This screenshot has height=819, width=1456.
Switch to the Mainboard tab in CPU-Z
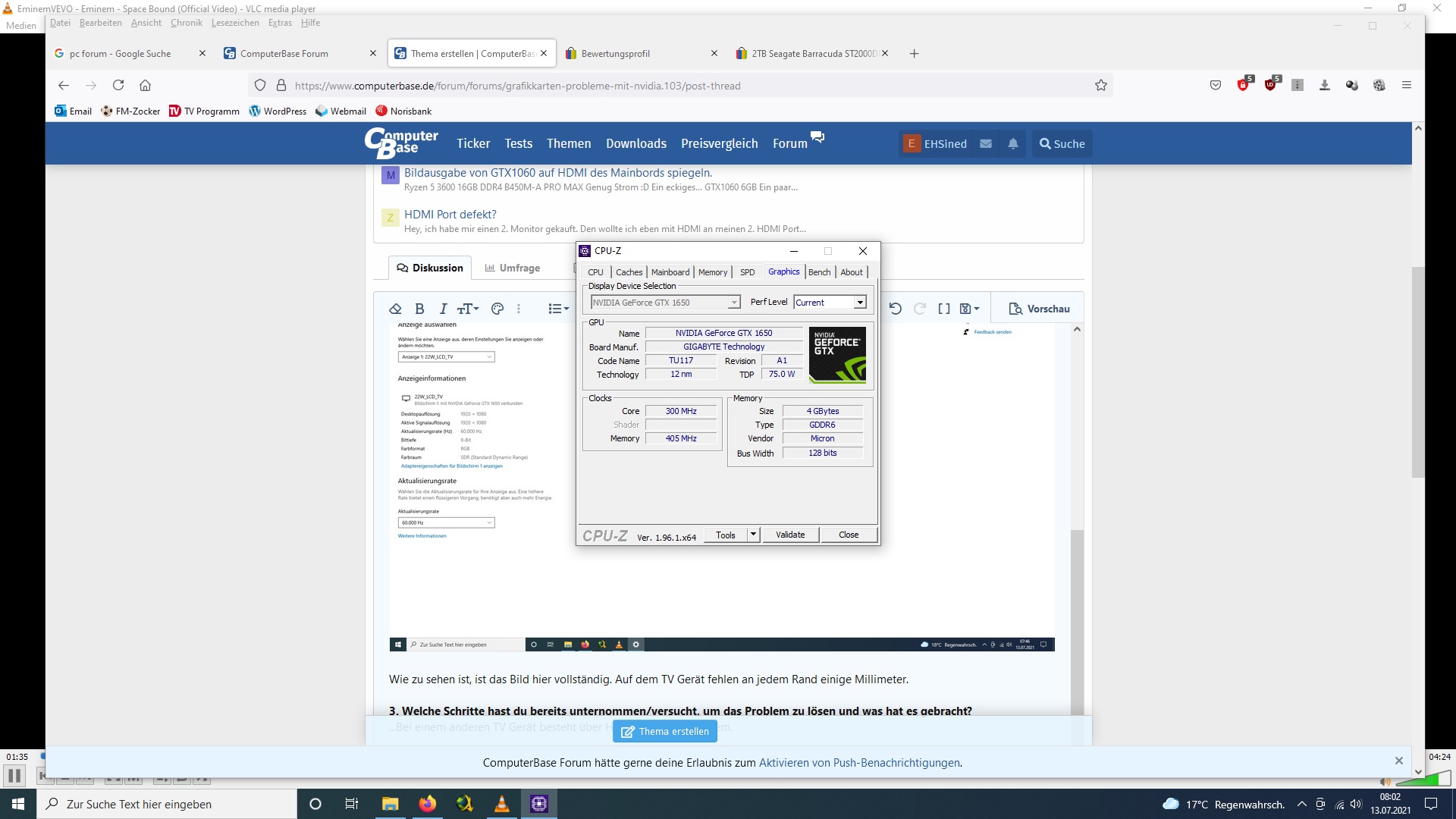coord(670,272)
